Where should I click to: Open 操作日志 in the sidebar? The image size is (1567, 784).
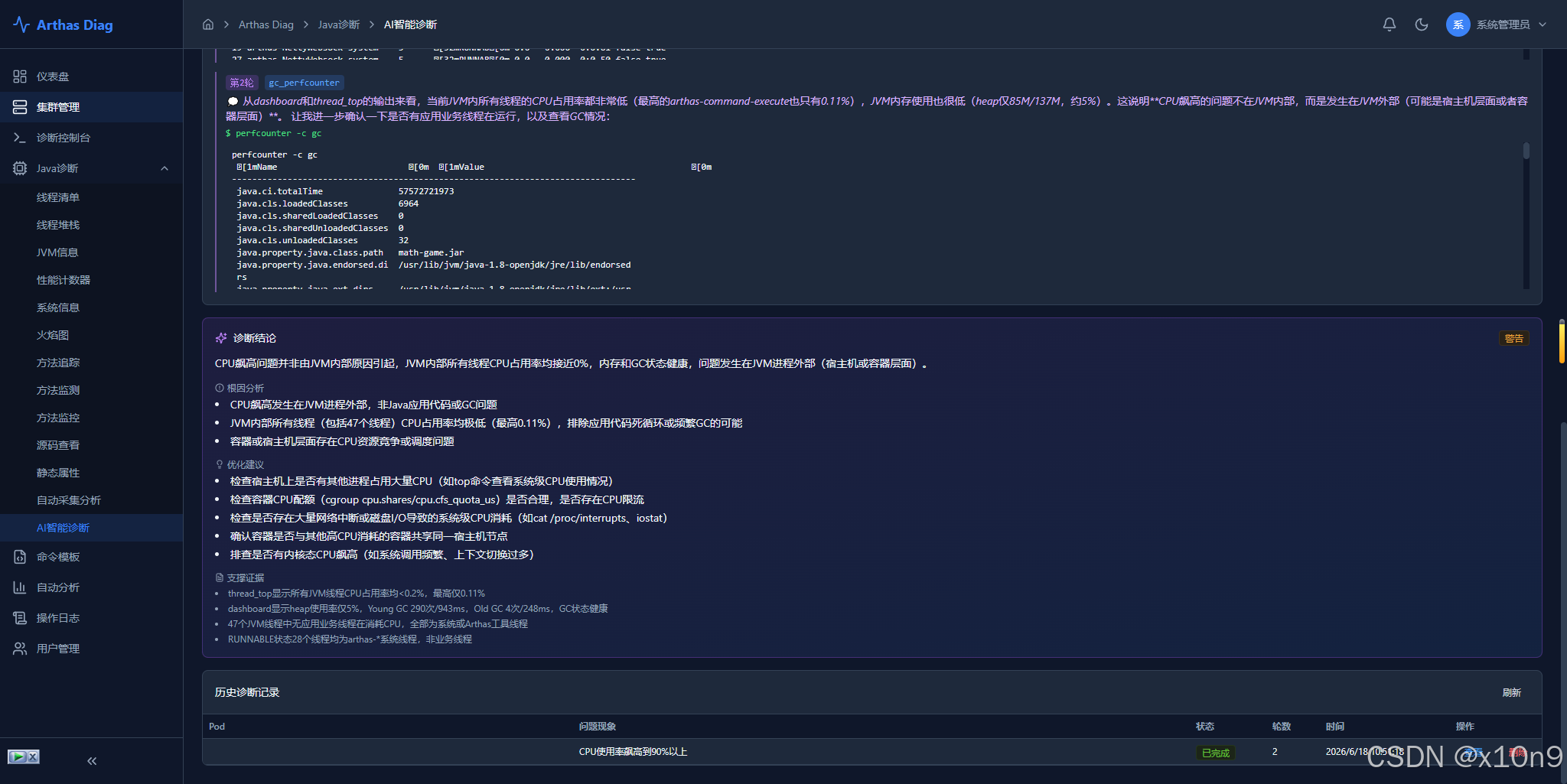(92, 618)
